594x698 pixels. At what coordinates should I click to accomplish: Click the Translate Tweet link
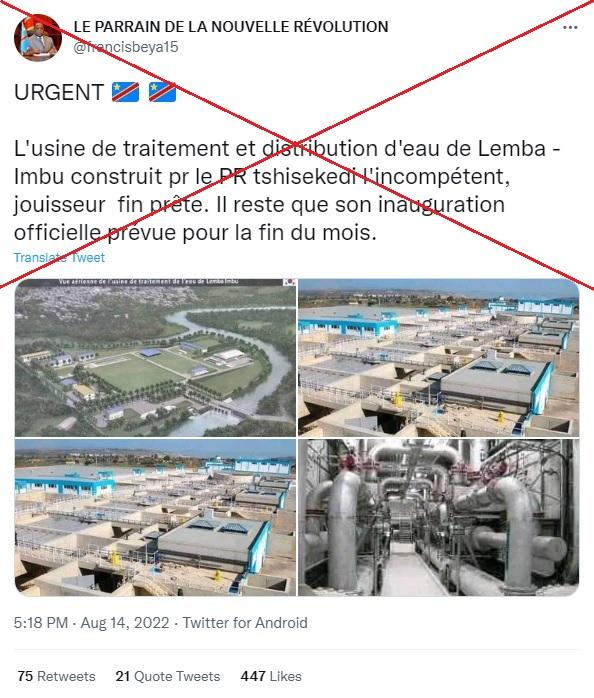59,258
